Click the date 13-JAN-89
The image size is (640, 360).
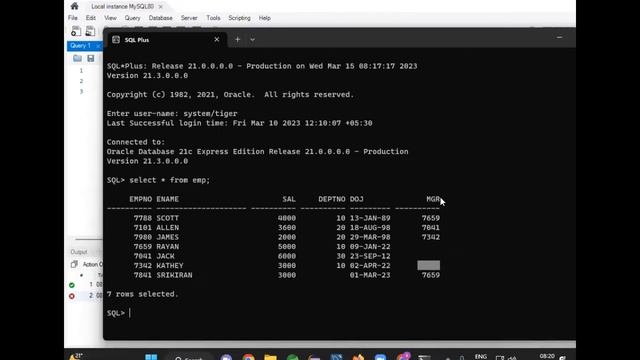(x=370, y=218)
